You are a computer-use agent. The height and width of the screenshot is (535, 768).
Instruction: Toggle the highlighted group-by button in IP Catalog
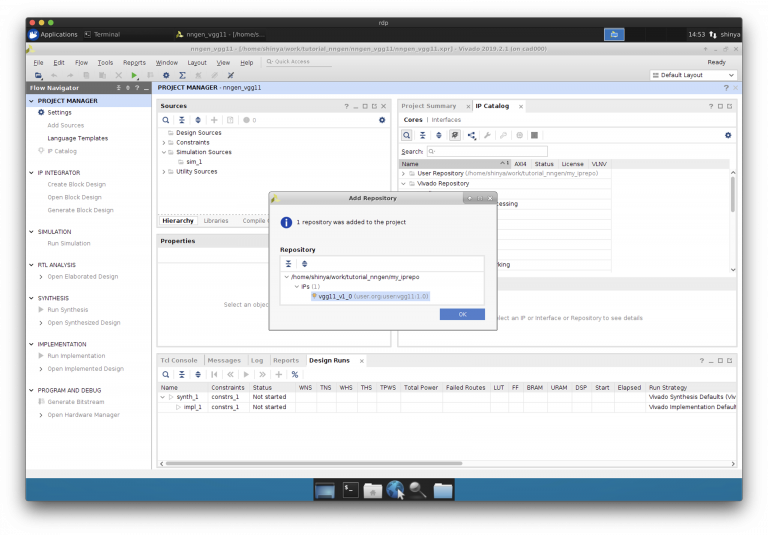point(455,135)
